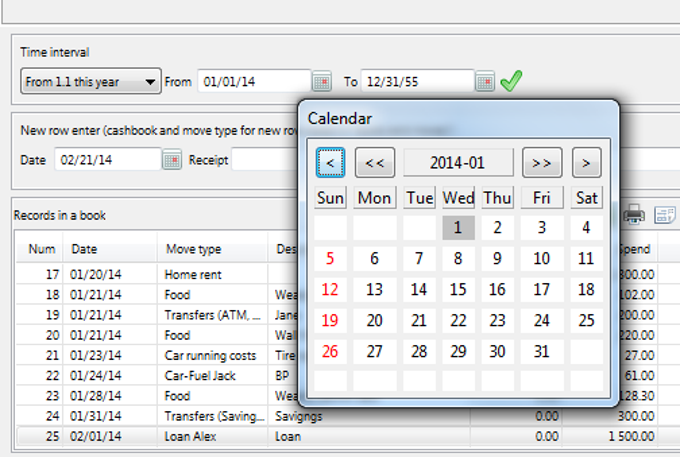The height and width of the screenshot is (457, 680).
Task: Select day 4 in the calendar
Action: pyautogui.click(x=586, y=228)
